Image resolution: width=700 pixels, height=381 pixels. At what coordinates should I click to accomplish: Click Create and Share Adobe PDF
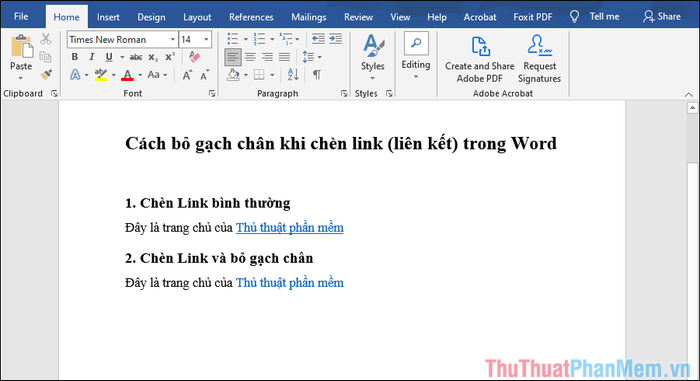(x=479, y=59)
